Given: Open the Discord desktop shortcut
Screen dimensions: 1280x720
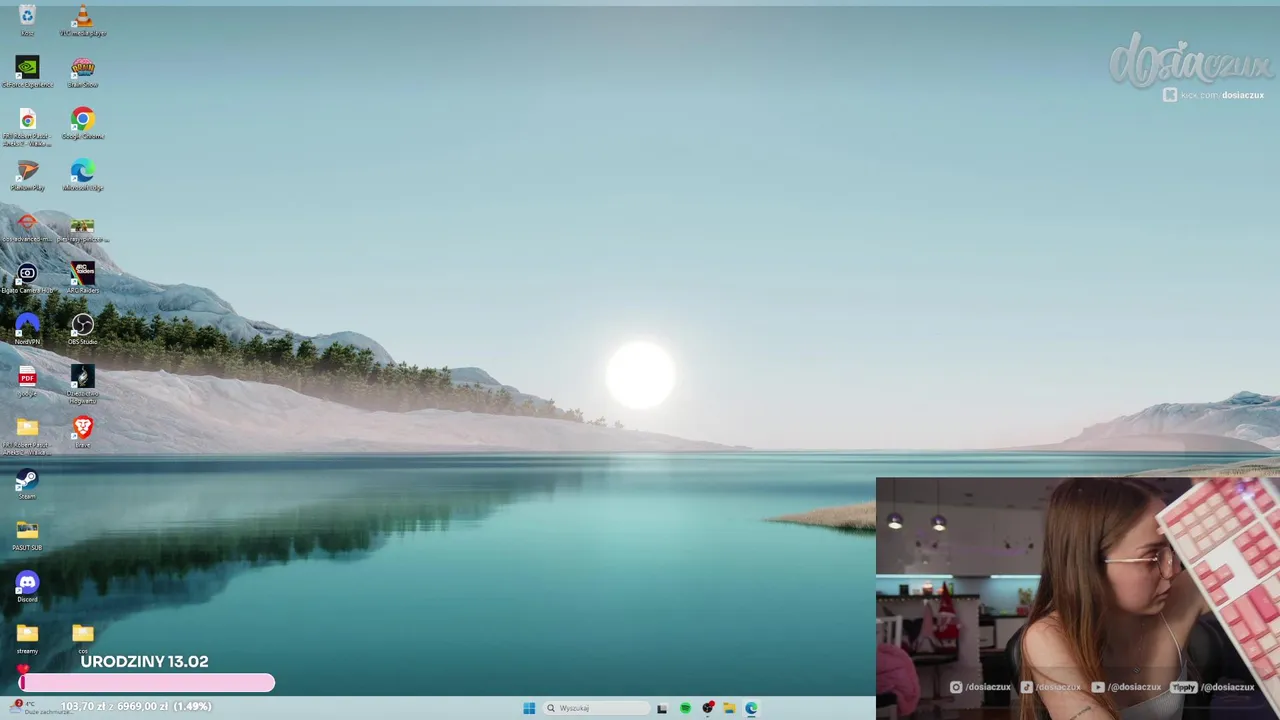Looking at the screenshot, I should click(x=27, y=586).
